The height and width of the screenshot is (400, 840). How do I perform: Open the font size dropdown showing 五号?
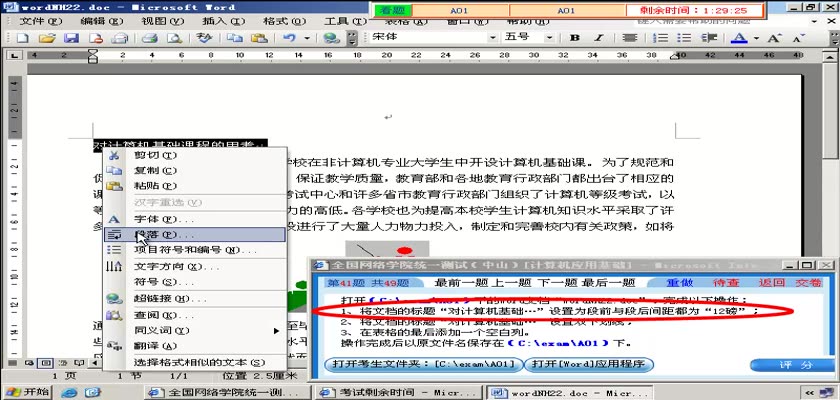tap(549, 37)
